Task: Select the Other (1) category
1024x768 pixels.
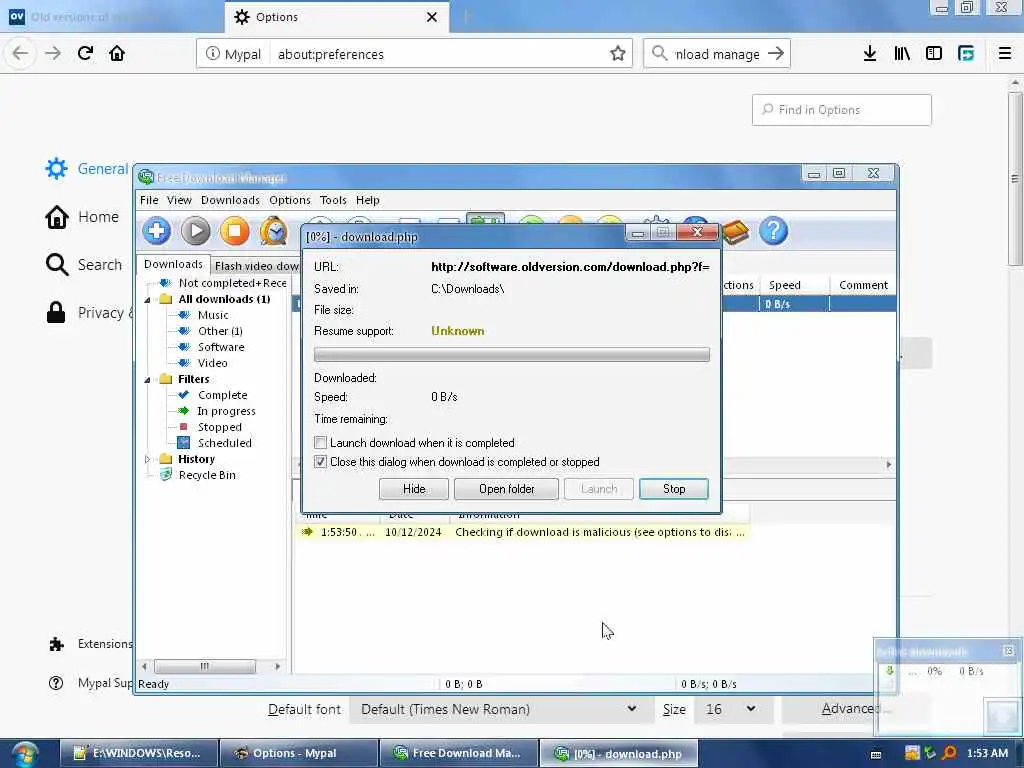Action: (x=220, y=331)
